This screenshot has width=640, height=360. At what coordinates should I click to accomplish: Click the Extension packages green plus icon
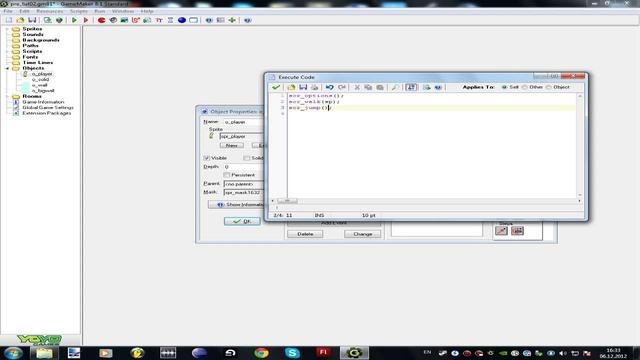coord(232,20)
